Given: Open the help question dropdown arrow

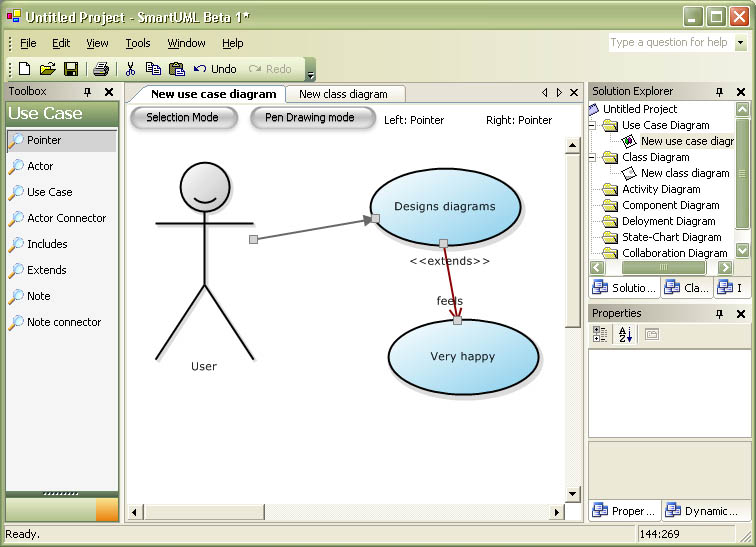Looking at the screenshot, I should click(x=741, y=42).
